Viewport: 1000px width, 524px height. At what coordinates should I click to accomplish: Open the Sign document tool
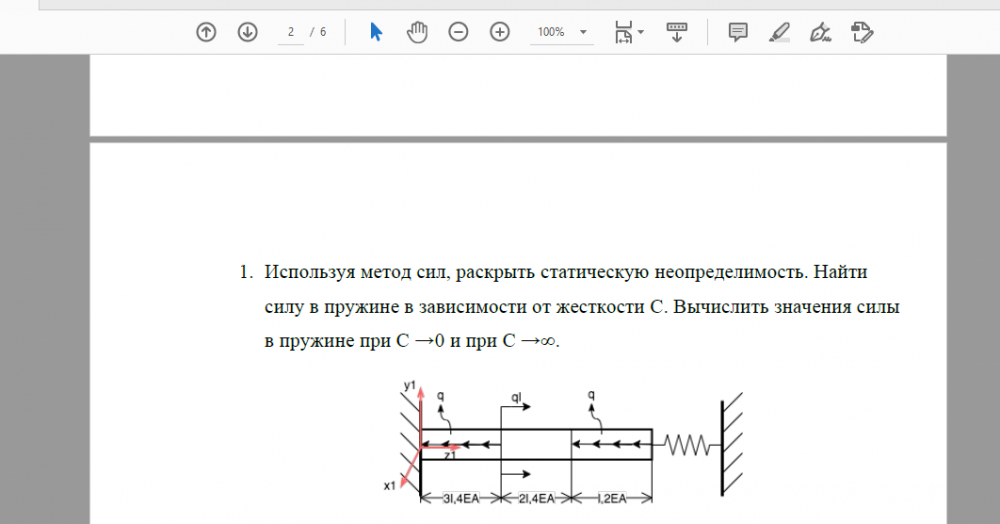(821, 32)
